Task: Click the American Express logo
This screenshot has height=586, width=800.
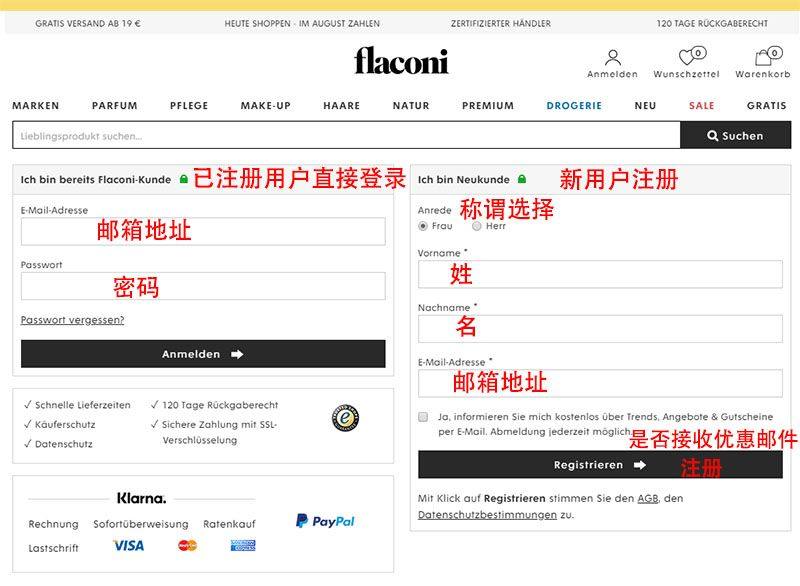Action: coord(243,546)
